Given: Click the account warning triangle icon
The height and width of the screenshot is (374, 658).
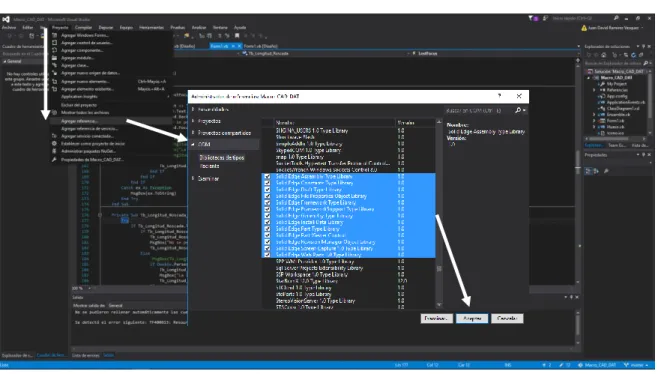Looking at the screenshot, I should pos(584,28).
